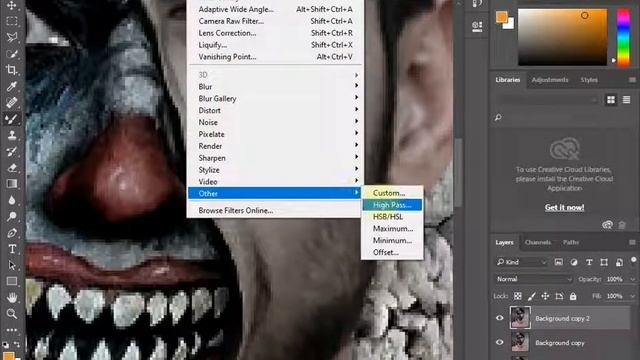Select the Hand tool

11,298
